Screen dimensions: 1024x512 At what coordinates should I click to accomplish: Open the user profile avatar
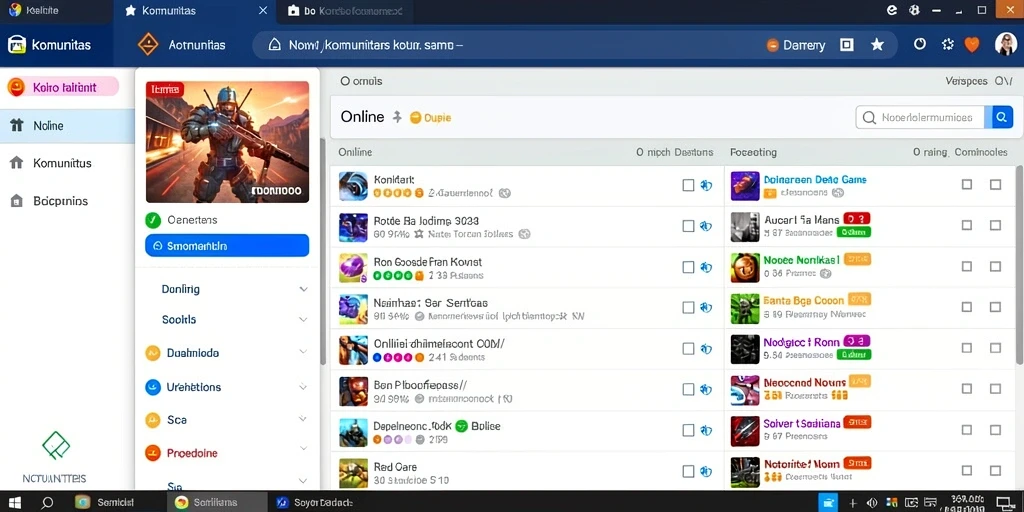[1006, 44]
